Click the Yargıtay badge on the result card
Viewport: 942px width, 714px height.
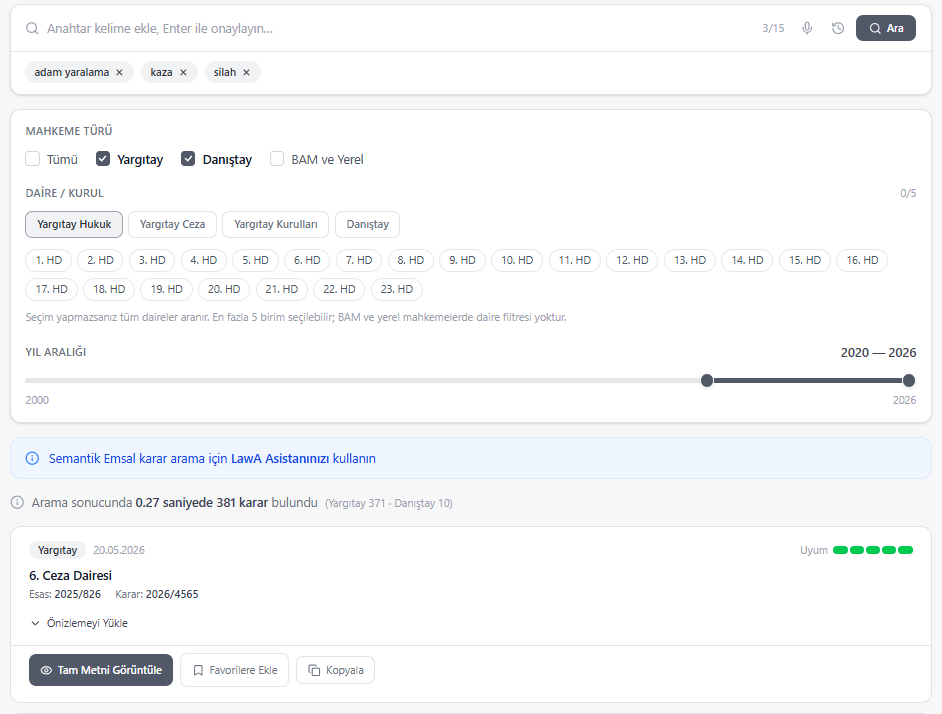[58, 550]
